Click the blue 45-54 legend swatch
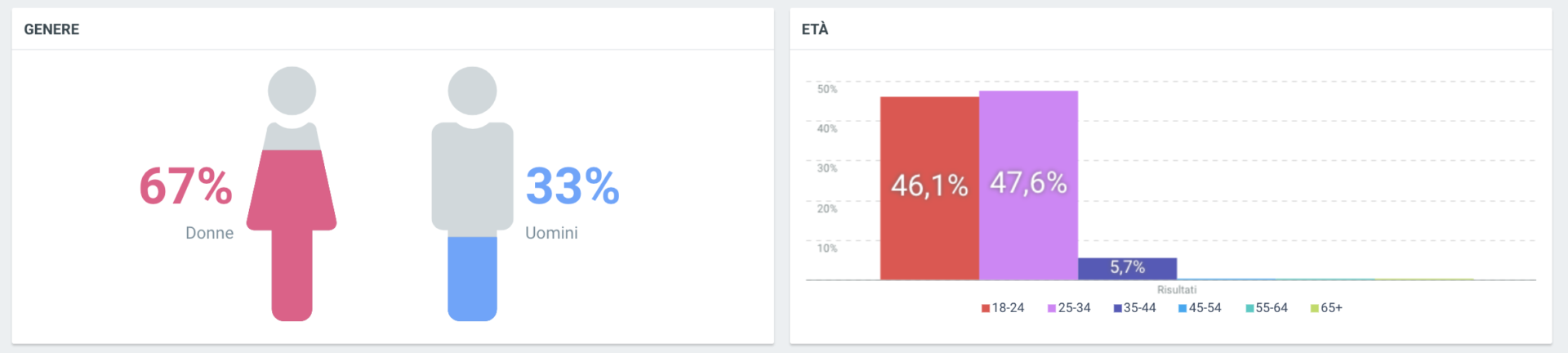This screenshot has width=1568, height=353. (x=1183, y=308)
